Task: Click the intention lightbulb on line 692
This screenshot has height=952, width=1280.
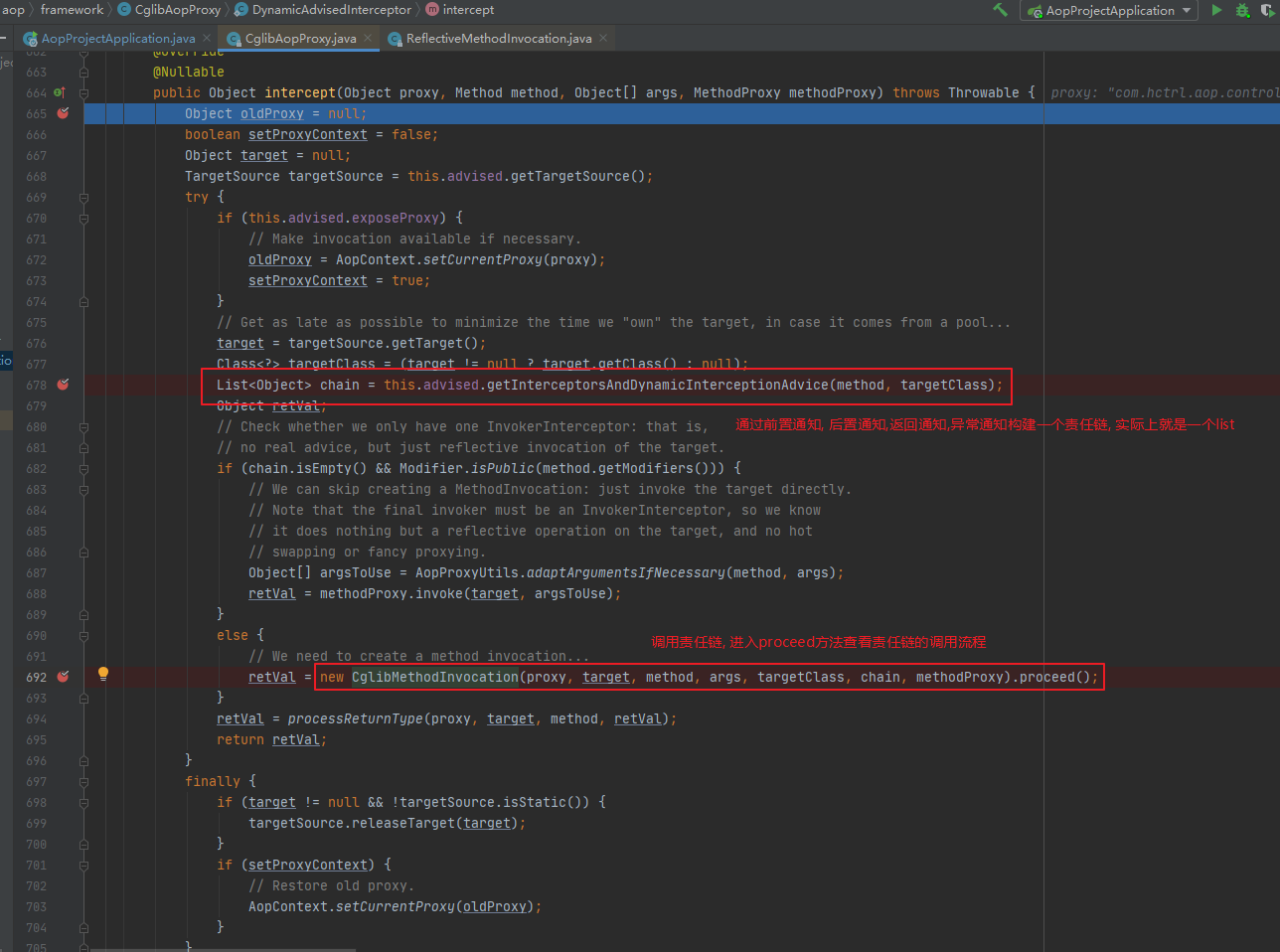Action: [102, 674]
